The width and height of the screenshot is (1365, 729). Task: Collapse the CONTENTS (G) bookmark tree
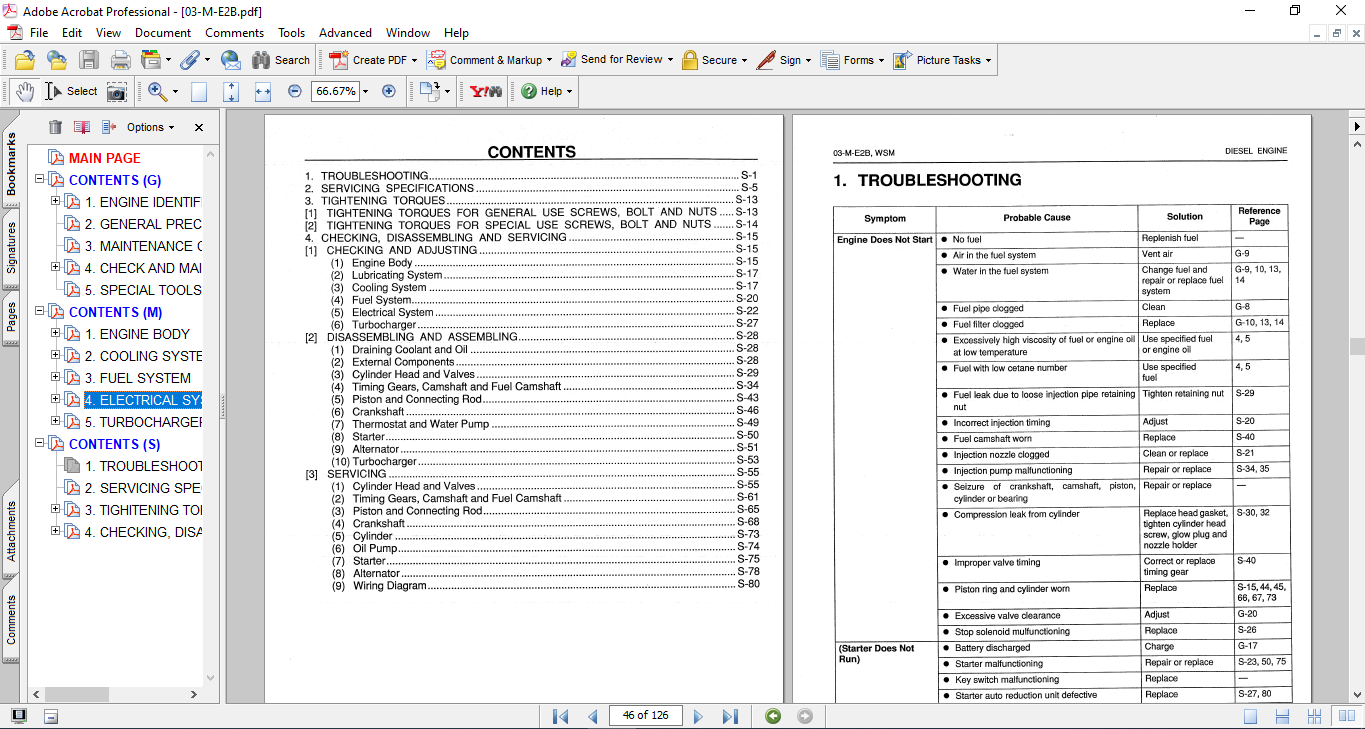pos(40,180)
